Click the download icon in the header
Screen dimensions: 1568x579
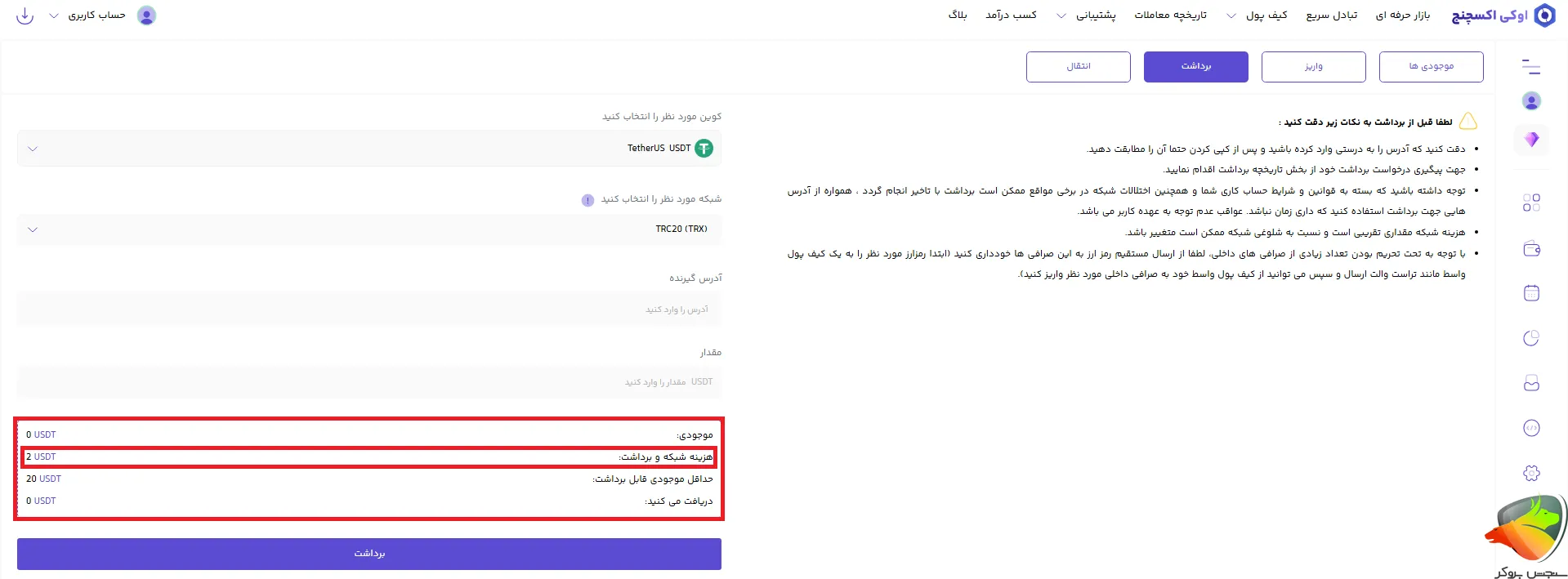pos(25,16)
